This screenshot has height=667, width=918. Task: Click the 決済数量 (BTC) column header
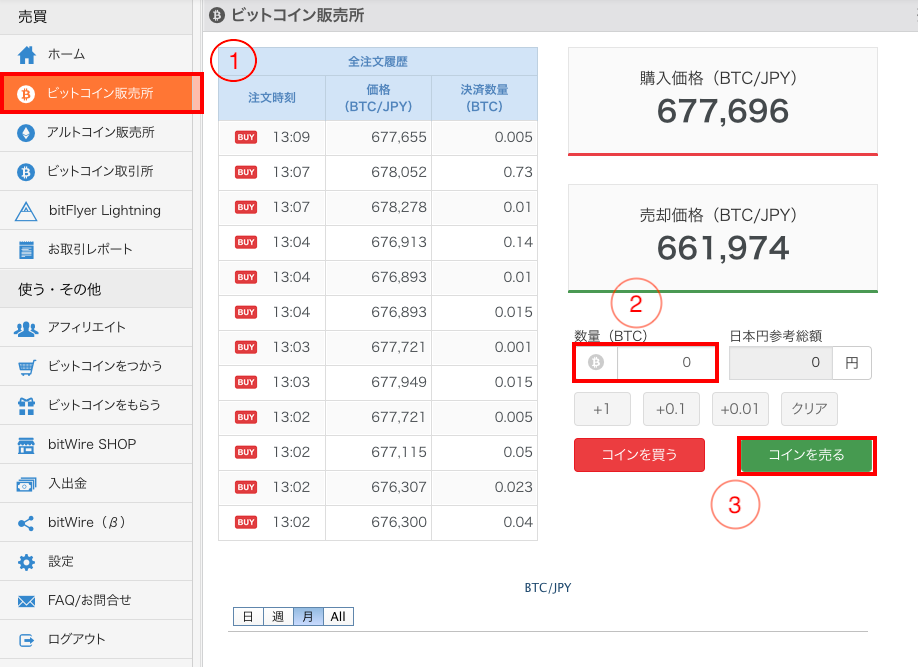click(484, 98)
